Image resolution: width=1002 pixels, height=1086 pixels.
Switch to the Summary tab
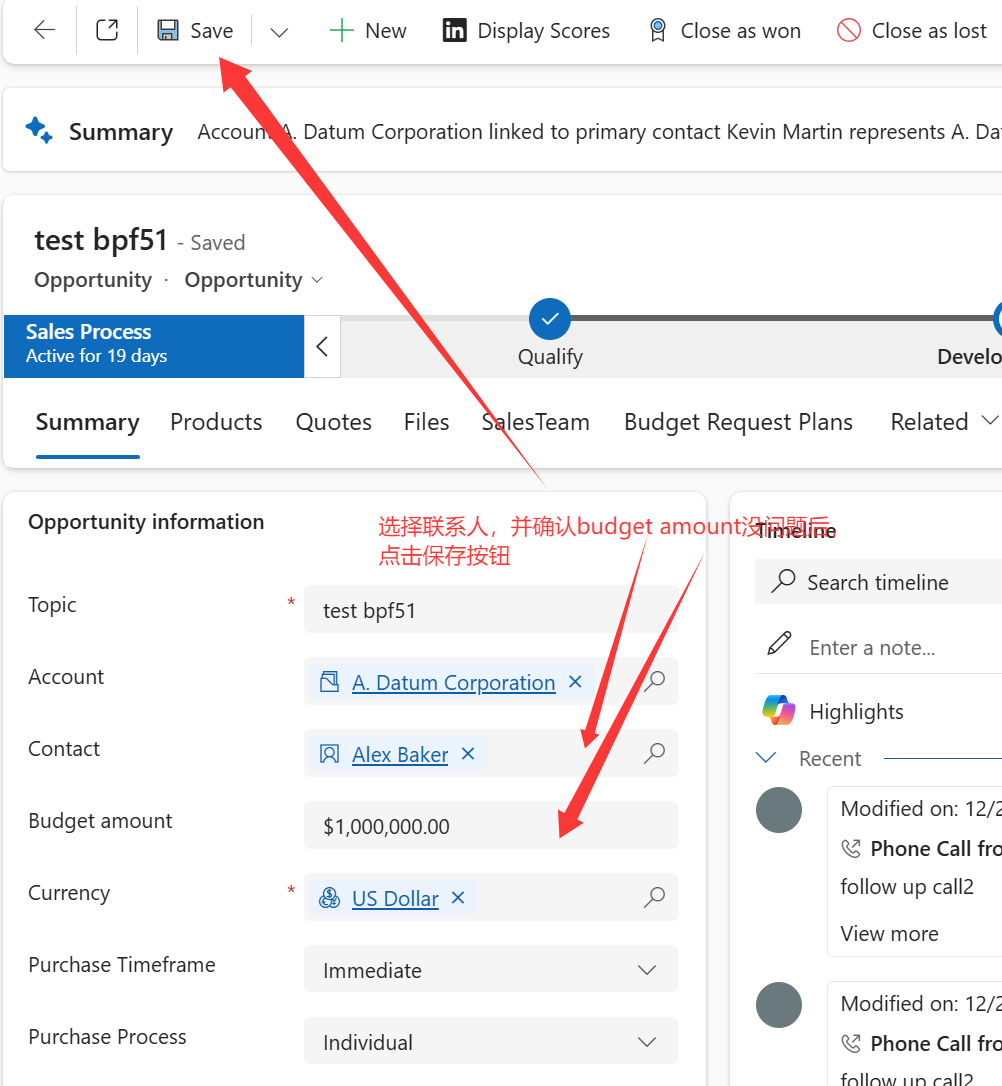(x=87, y=422)
